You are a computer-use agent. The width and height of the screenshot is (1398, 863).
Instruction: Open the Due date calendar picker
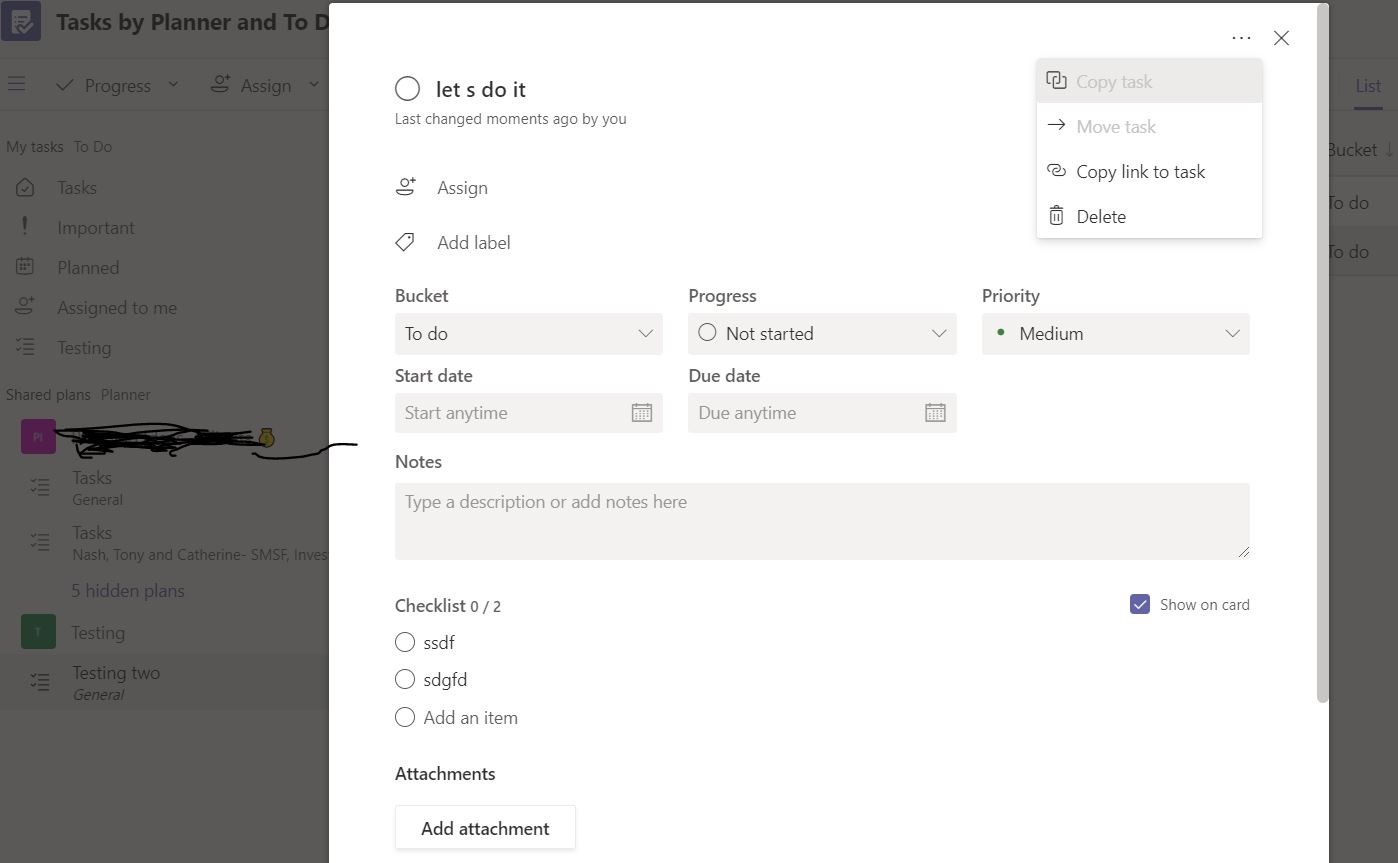(935, 413)
